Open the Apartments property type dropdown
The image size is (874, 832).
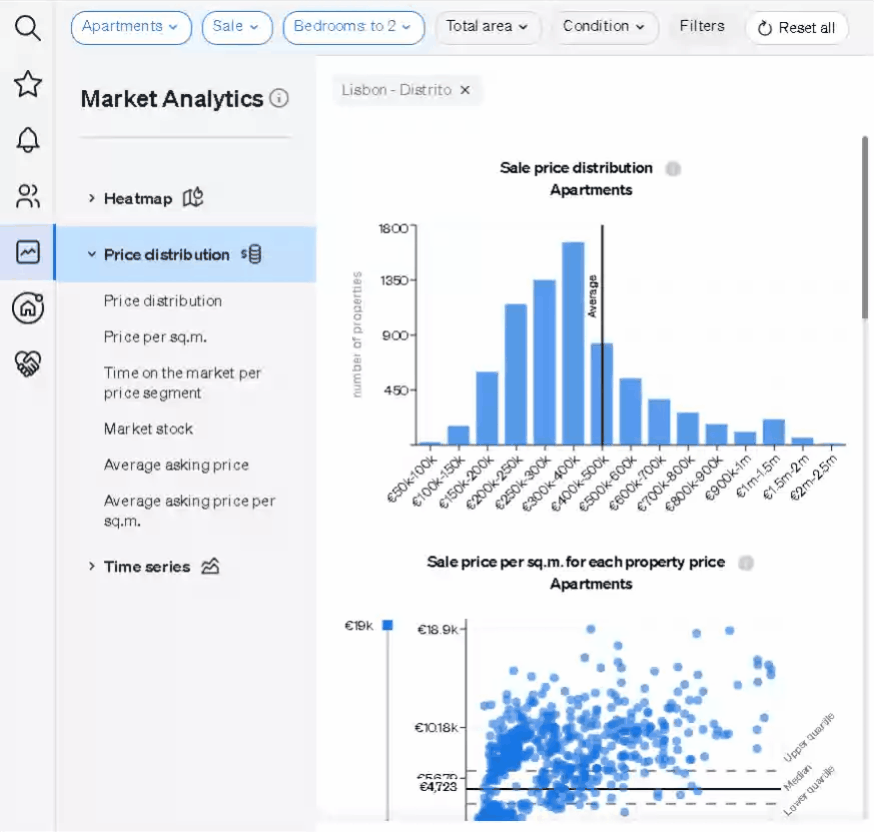tap(131, 27)
